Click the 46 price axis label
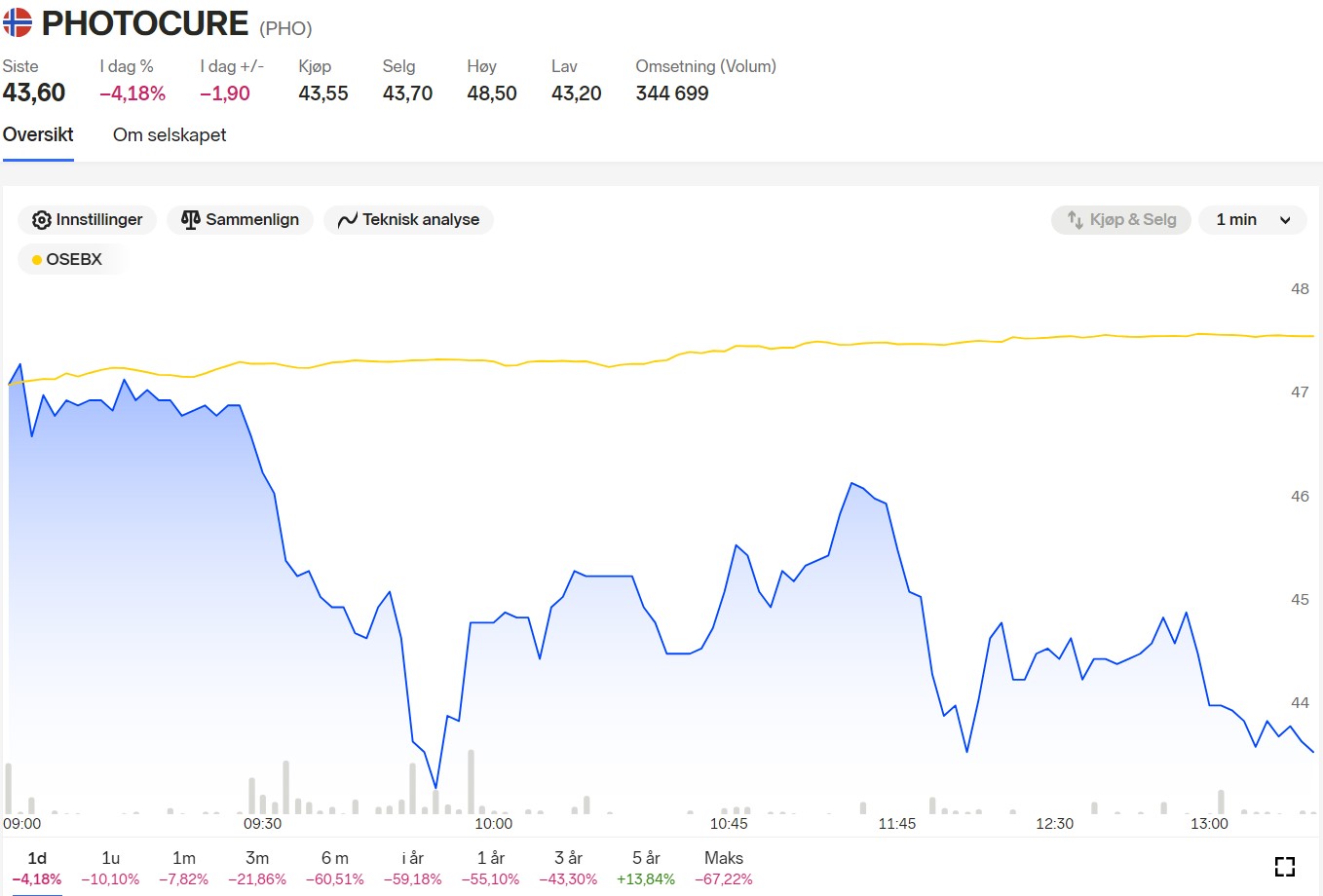Image resolution: width=1323 pixels, height=896 pixels. point(1300,496)
